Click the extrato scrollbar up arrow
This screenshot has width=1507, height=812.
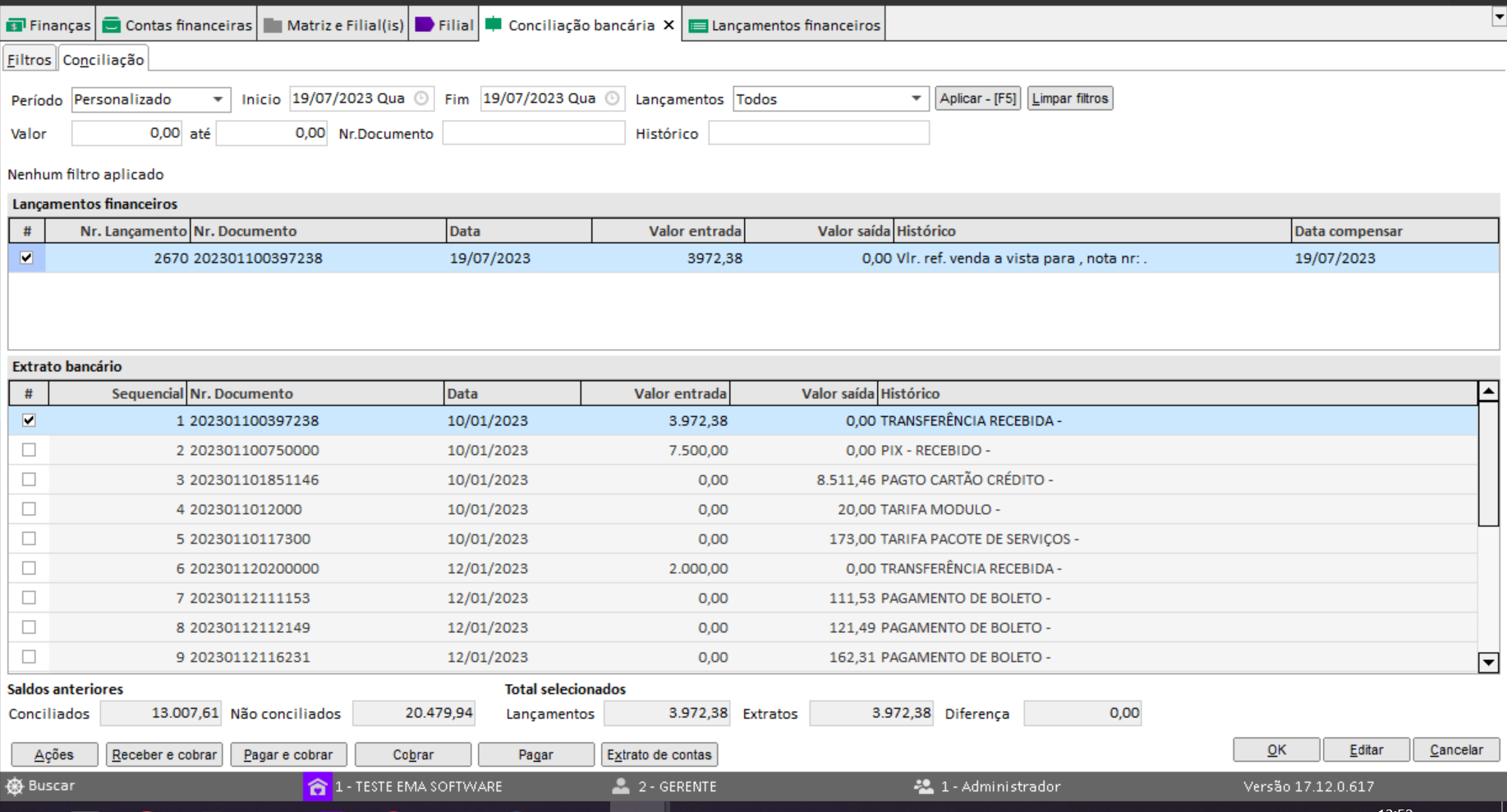coord(1488,392)
